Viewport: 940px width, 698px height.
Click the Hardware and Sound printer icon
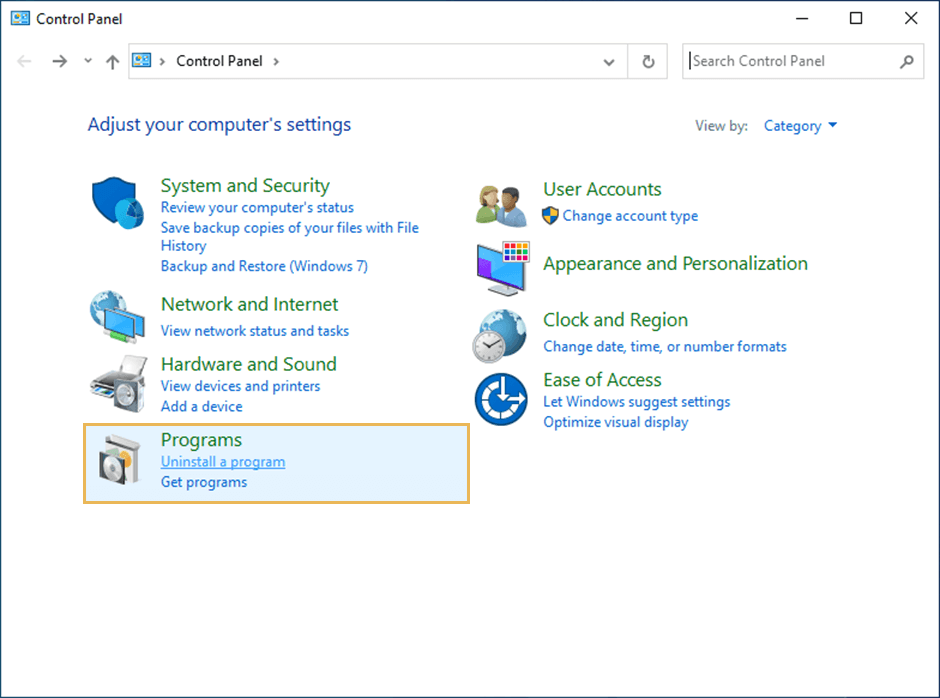118,381
